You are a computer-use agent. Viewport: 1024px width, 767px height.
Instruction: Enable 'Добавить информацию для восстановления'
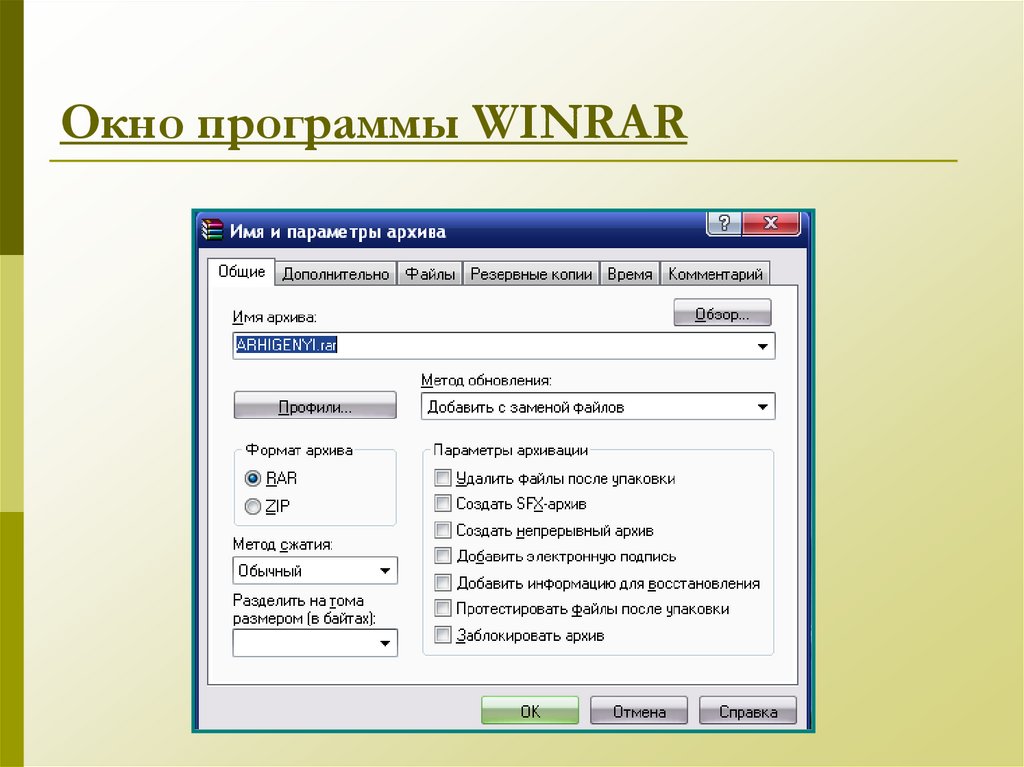point(443,582)
